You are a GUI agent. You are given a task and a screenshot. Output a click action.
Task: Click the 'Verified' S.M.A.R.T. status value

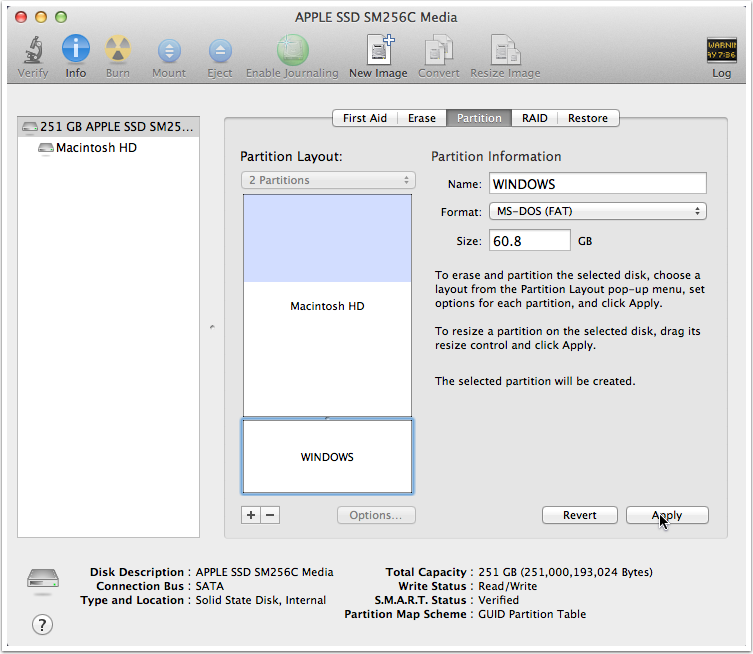pyautogui.click(x=498, y=600)
